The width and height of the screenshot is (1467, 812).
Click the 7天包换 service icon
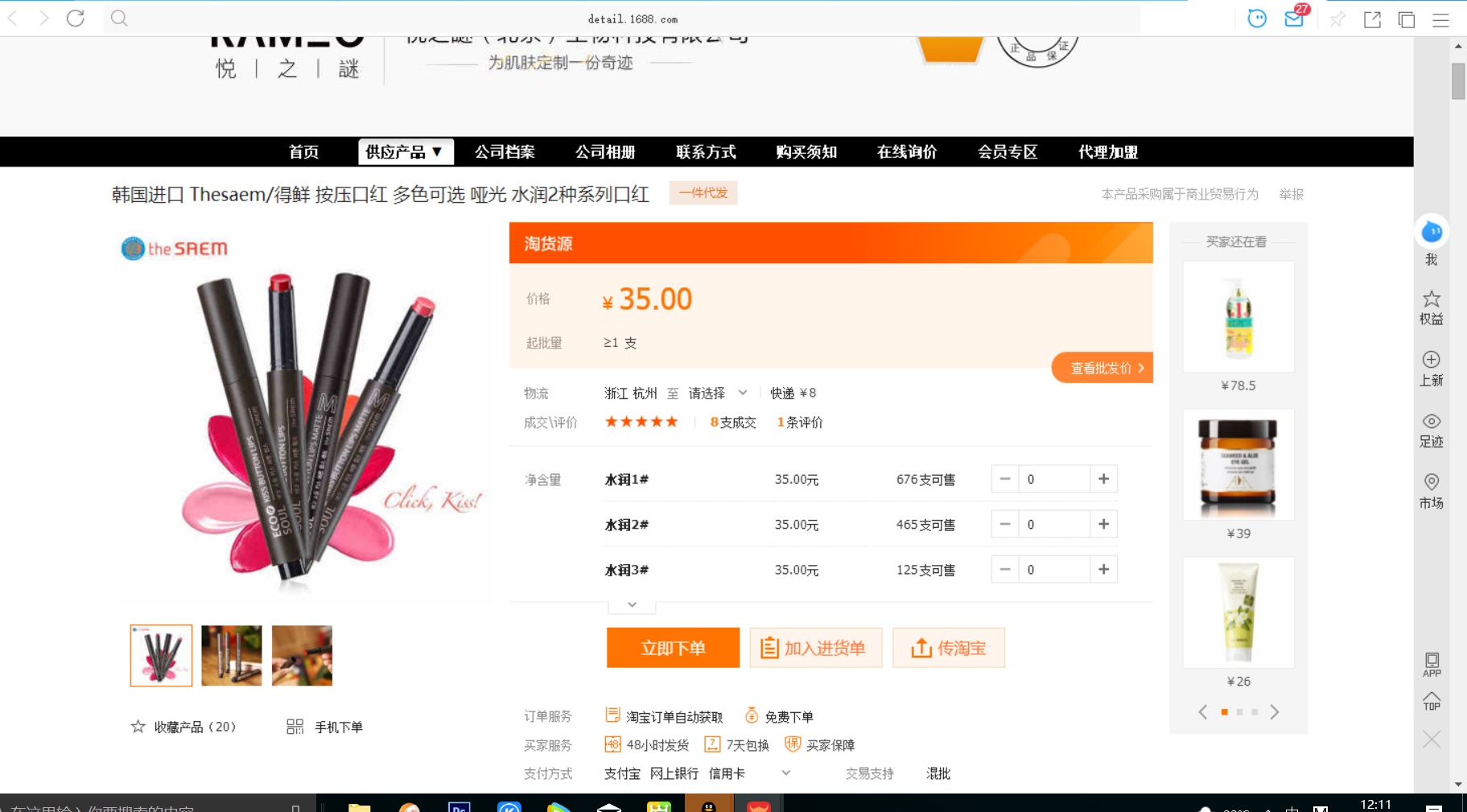click(712, 744)
